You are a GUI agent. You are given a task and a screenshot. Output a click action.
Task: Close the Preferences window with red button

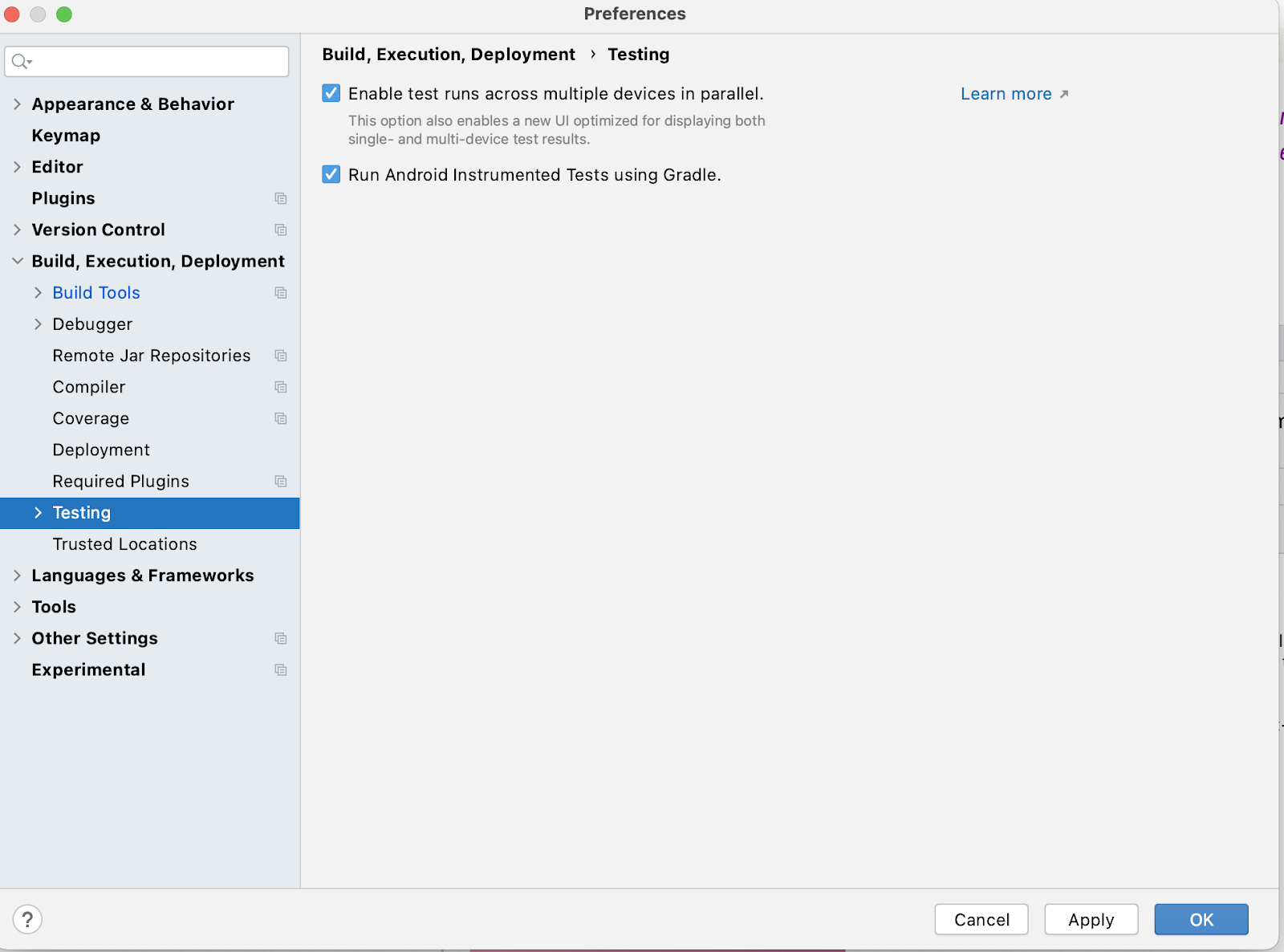(12, 14)
